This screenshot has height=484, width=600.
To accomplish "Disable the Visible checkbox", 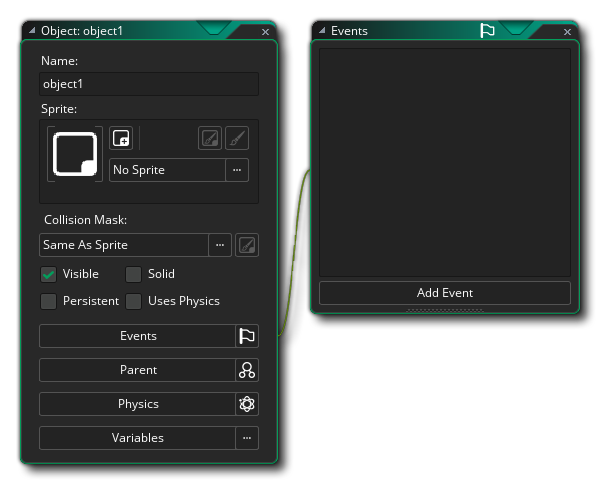I will (48, 274).
